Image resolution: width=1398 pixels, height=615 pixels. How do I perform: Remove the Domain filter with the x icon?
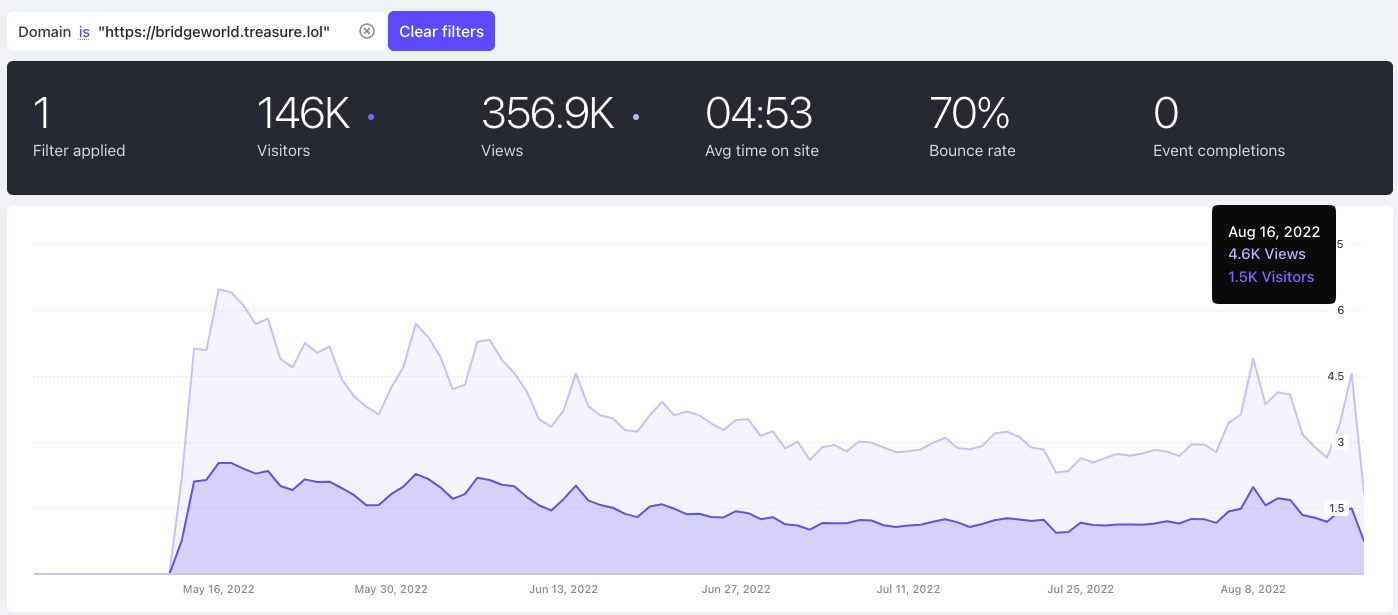pyautogui.click(x=367, y=31)
